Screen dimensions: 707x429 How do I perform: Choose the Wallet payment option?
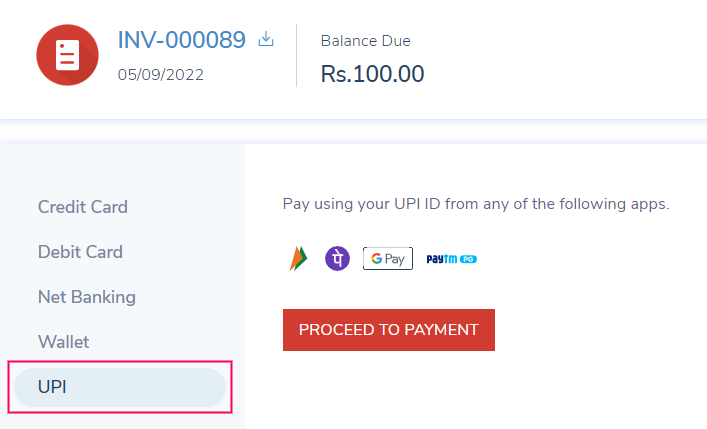pyautogui.click(x=64, y=342)
